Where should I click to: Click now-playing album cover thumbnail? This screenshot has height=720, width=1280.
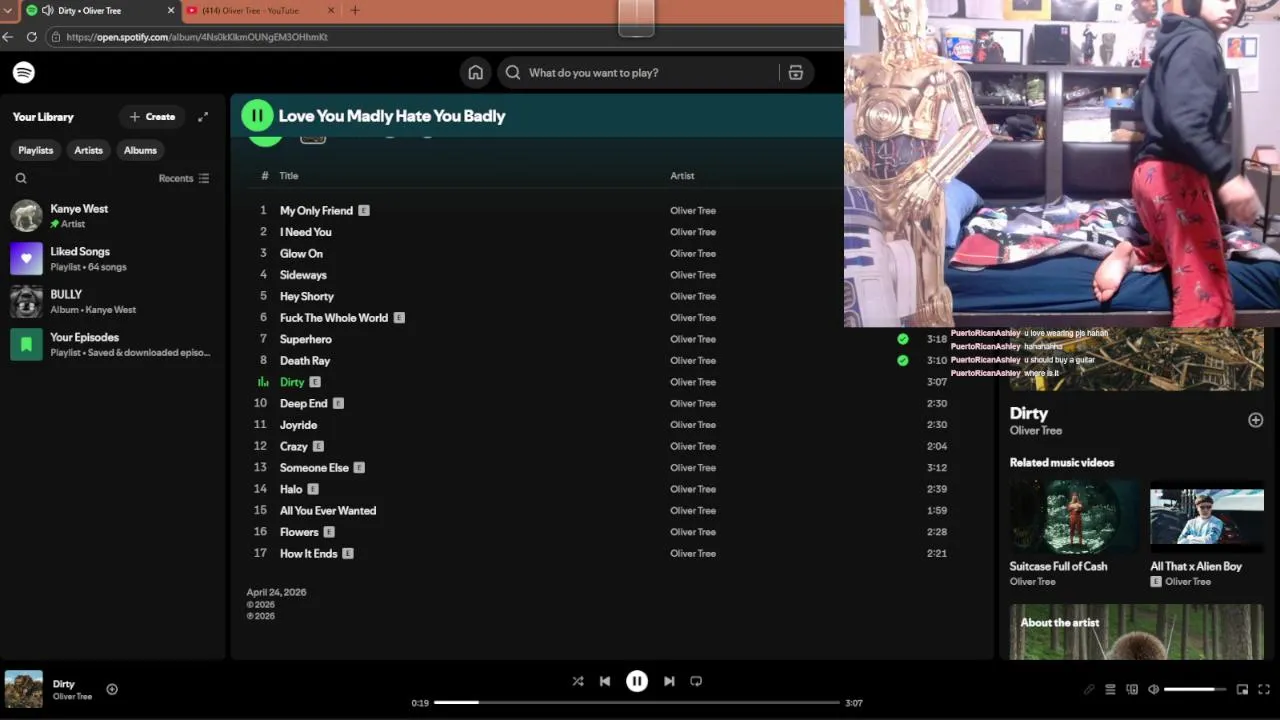tap(24, 689)
